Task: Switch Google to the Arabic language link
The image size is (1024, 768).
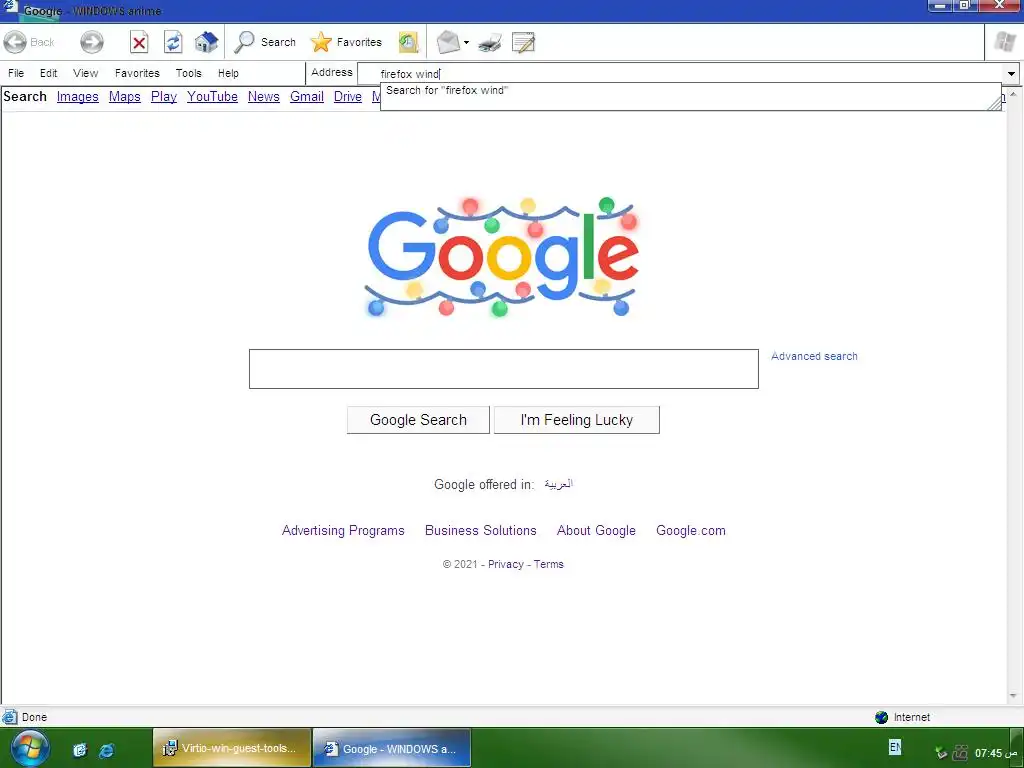Action: [558, 484]
